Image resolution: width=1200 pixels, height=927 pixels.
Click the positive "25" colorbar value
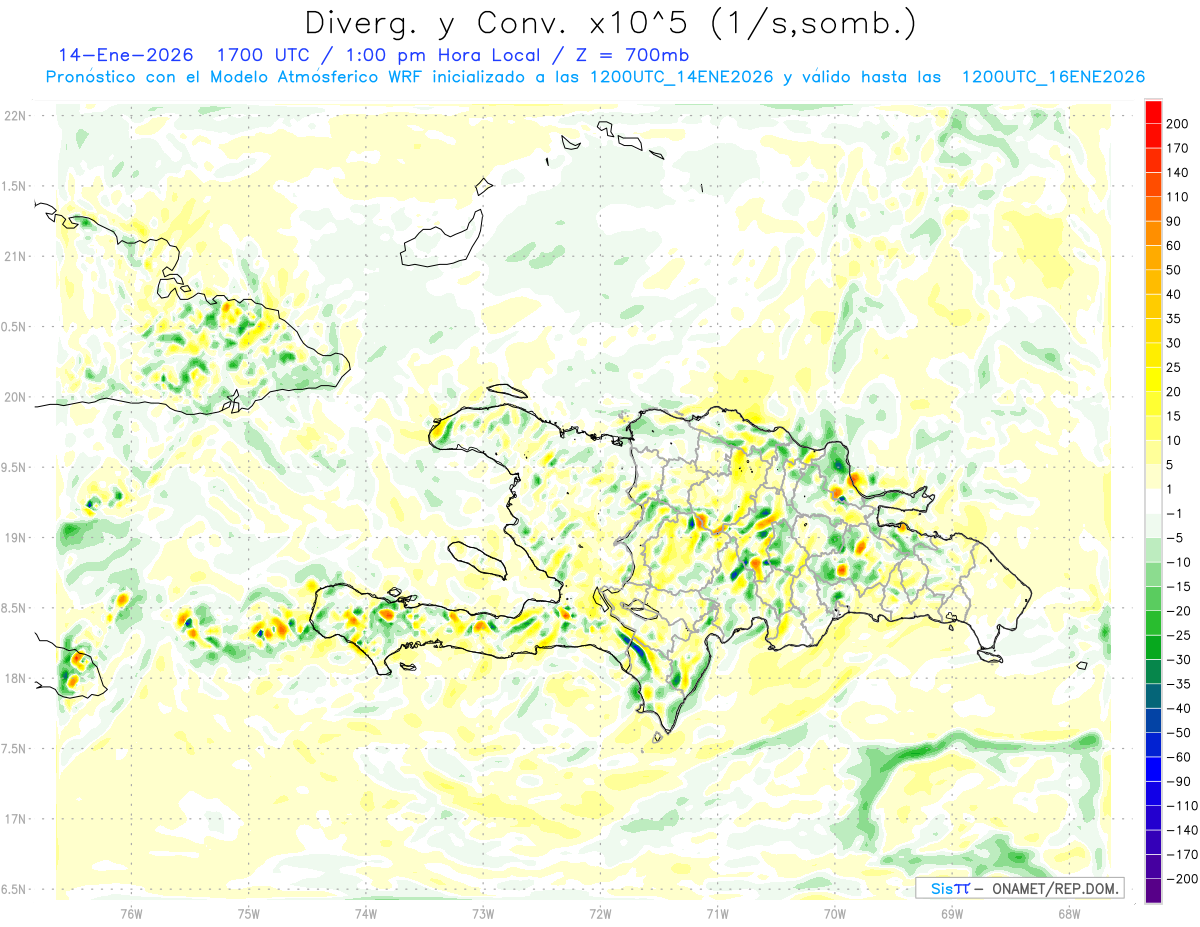1174,367
